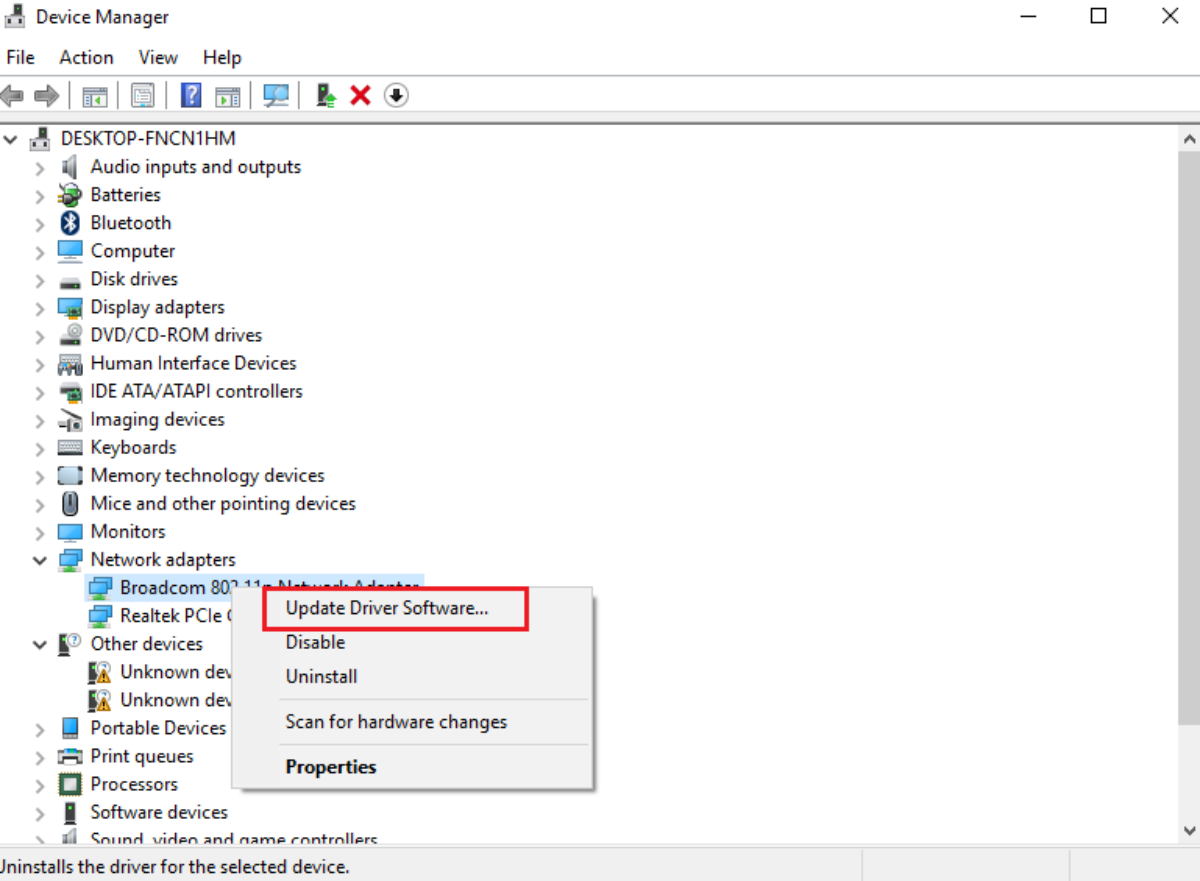Viewport: 1200px width, 881px height.
Task: Select the DESKTOP-FNCN1HM computer name
Action: 148,139
